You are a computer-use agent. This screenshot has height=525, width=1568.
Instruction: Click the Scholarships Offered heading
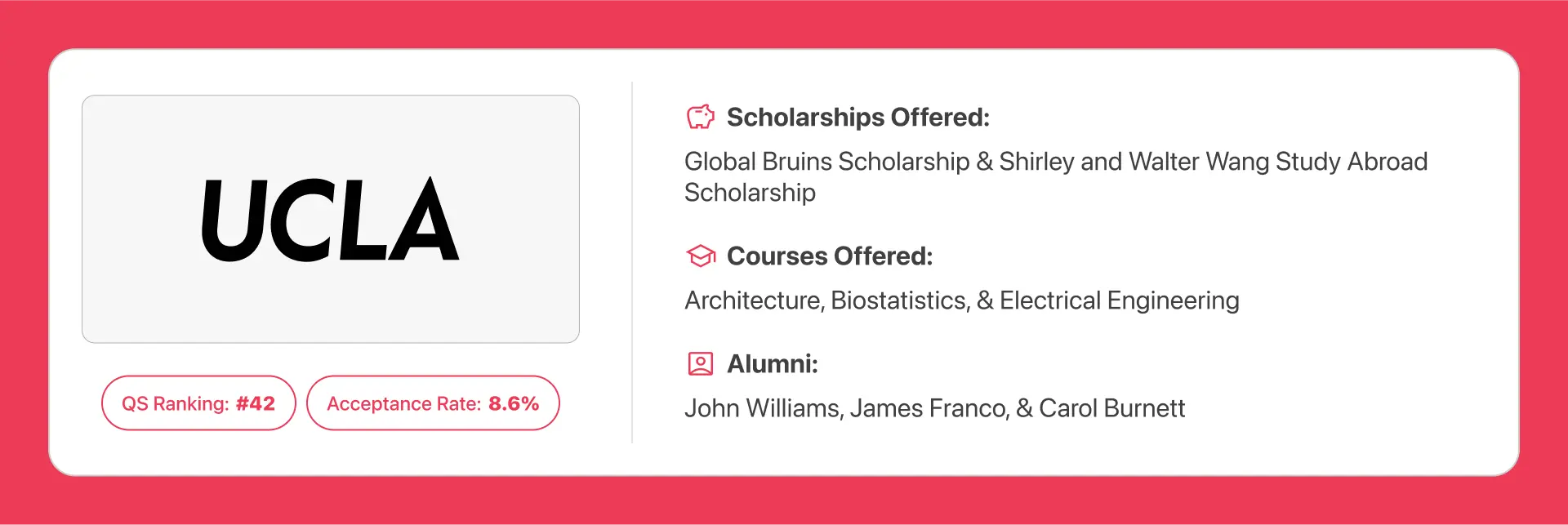pyautogui.click(x=858, y=118)
